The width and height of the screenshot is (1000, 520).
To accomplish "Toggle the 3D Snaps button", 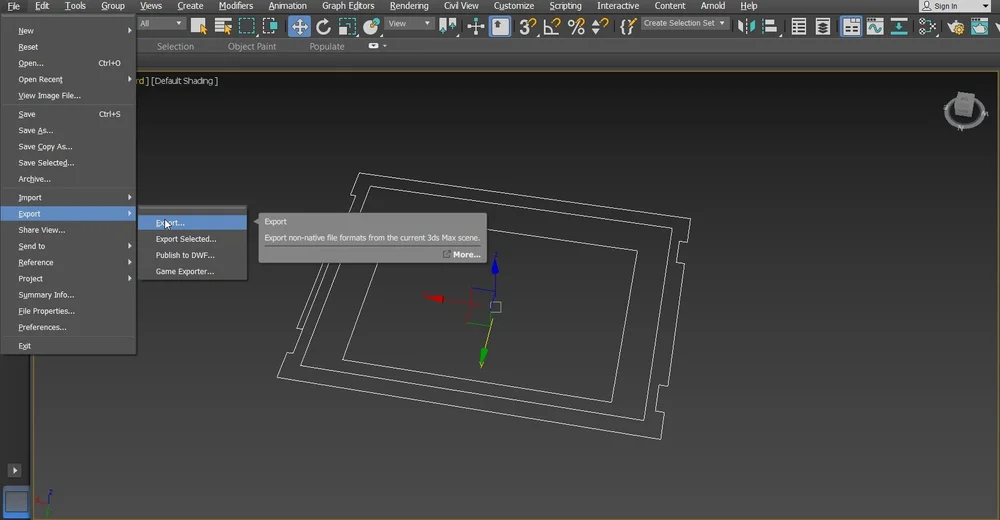I will coord(527,26).
